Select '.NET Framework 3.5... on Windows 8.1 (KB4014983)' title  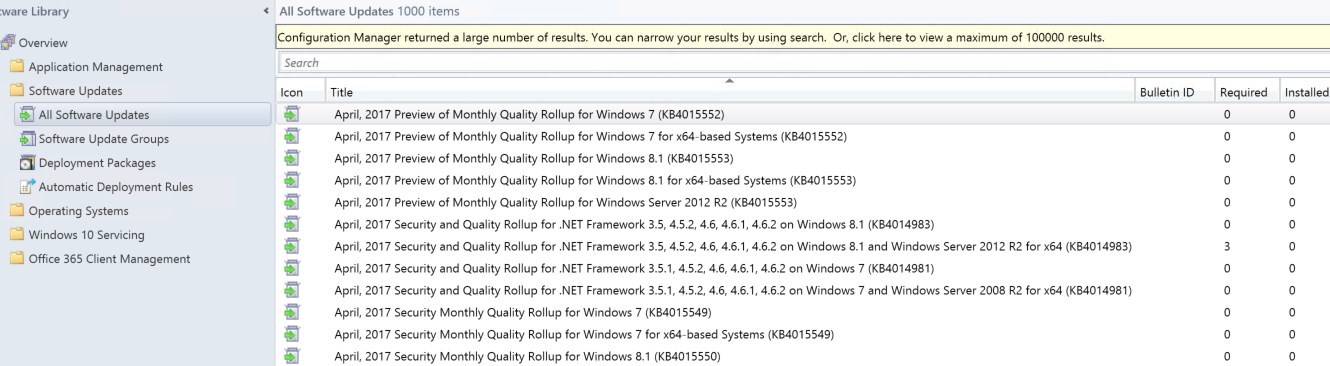(x=635, y=224)
